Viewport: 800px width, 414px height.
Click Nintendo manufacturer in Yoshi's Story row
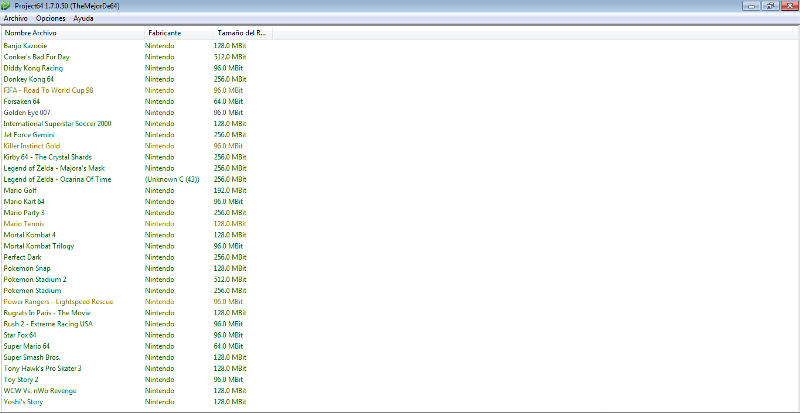pyautogui.click(x=159, y=402)
